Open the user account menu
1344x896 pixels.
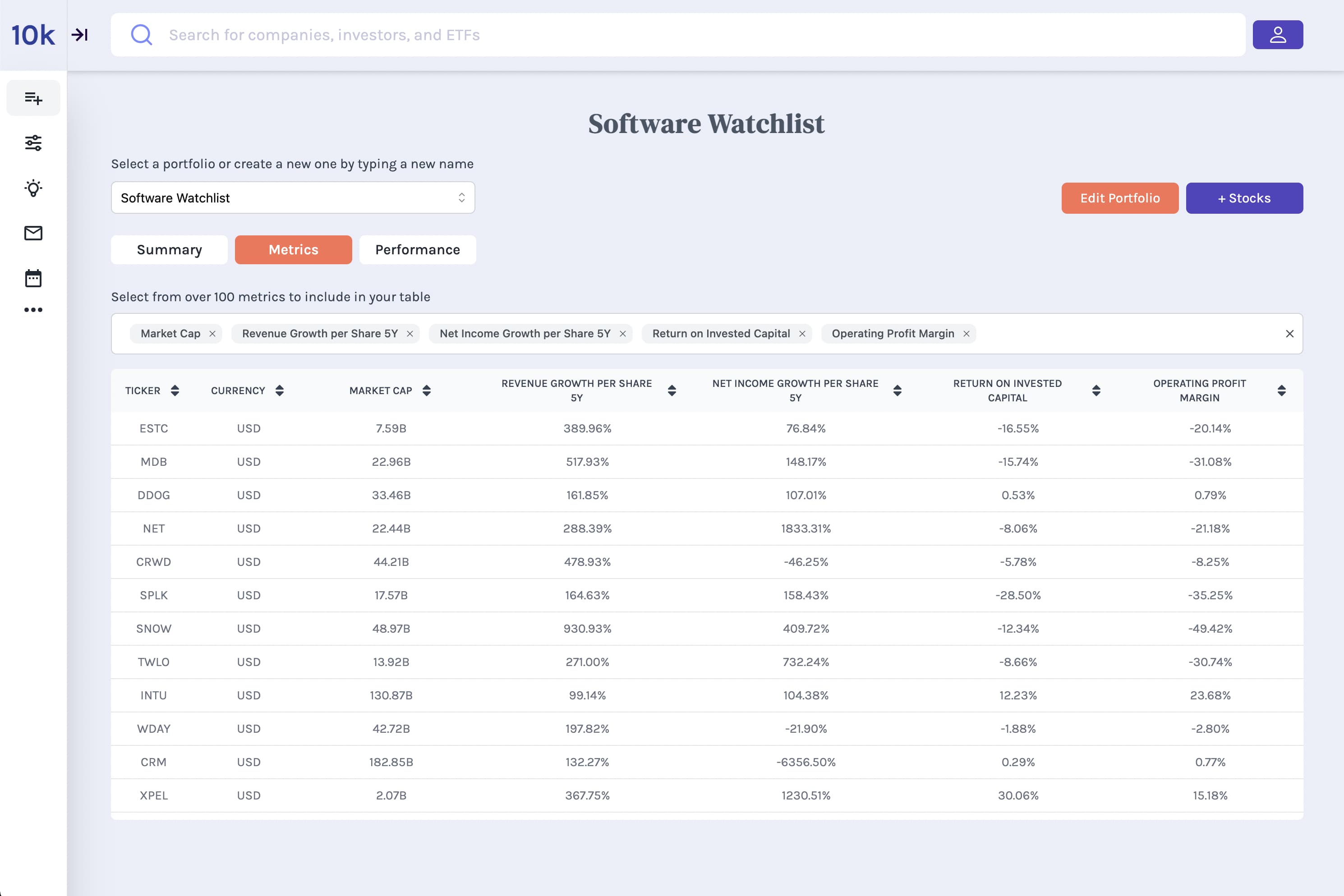[1278, 35]
